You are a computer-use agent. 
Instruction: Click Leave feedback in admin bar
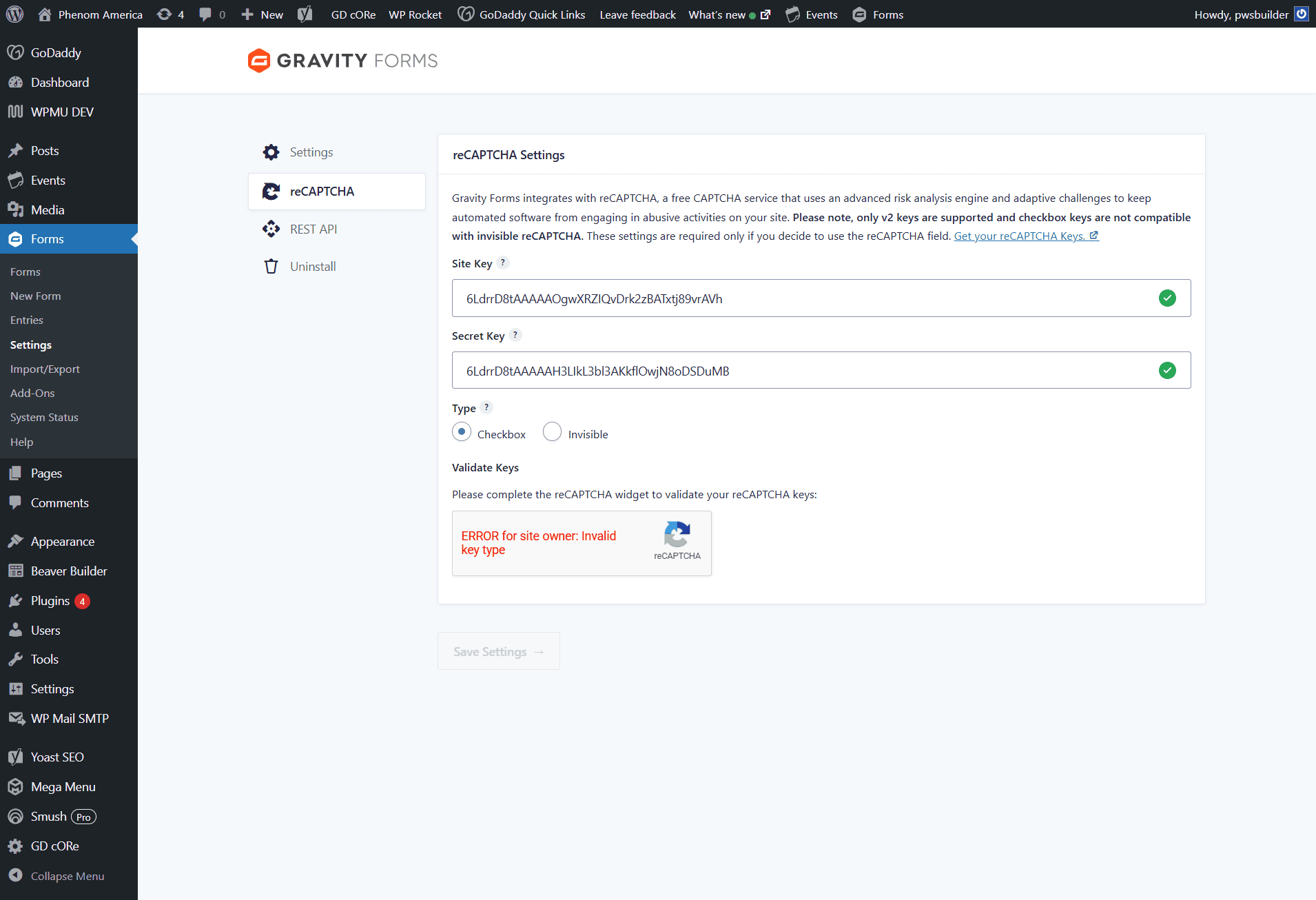pyautogui.click(x=637, y=14)
